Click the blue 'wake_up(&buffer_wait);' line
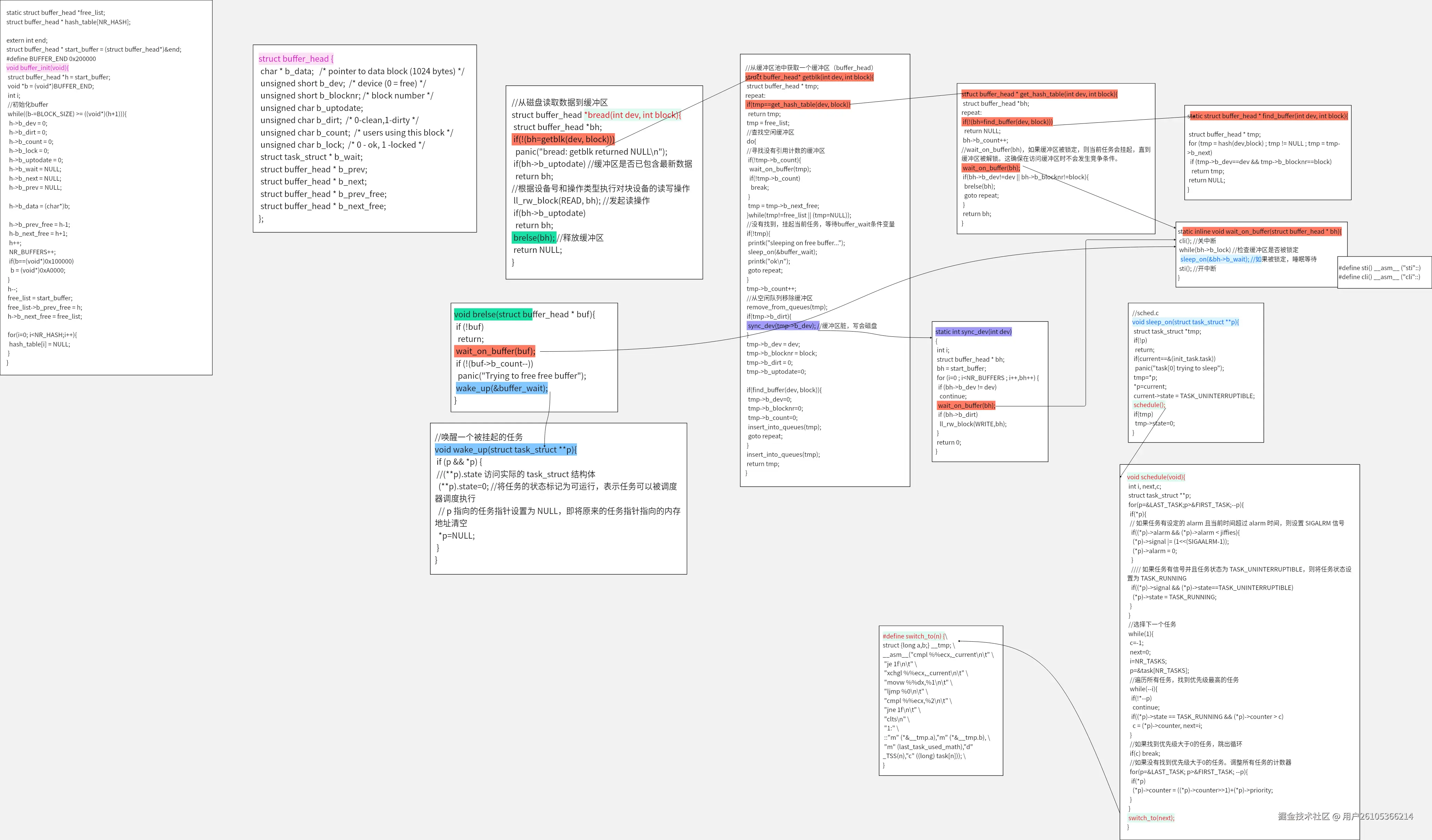Image resolution: width=1432 pixels, height=840 pixels. pos(501,388)
